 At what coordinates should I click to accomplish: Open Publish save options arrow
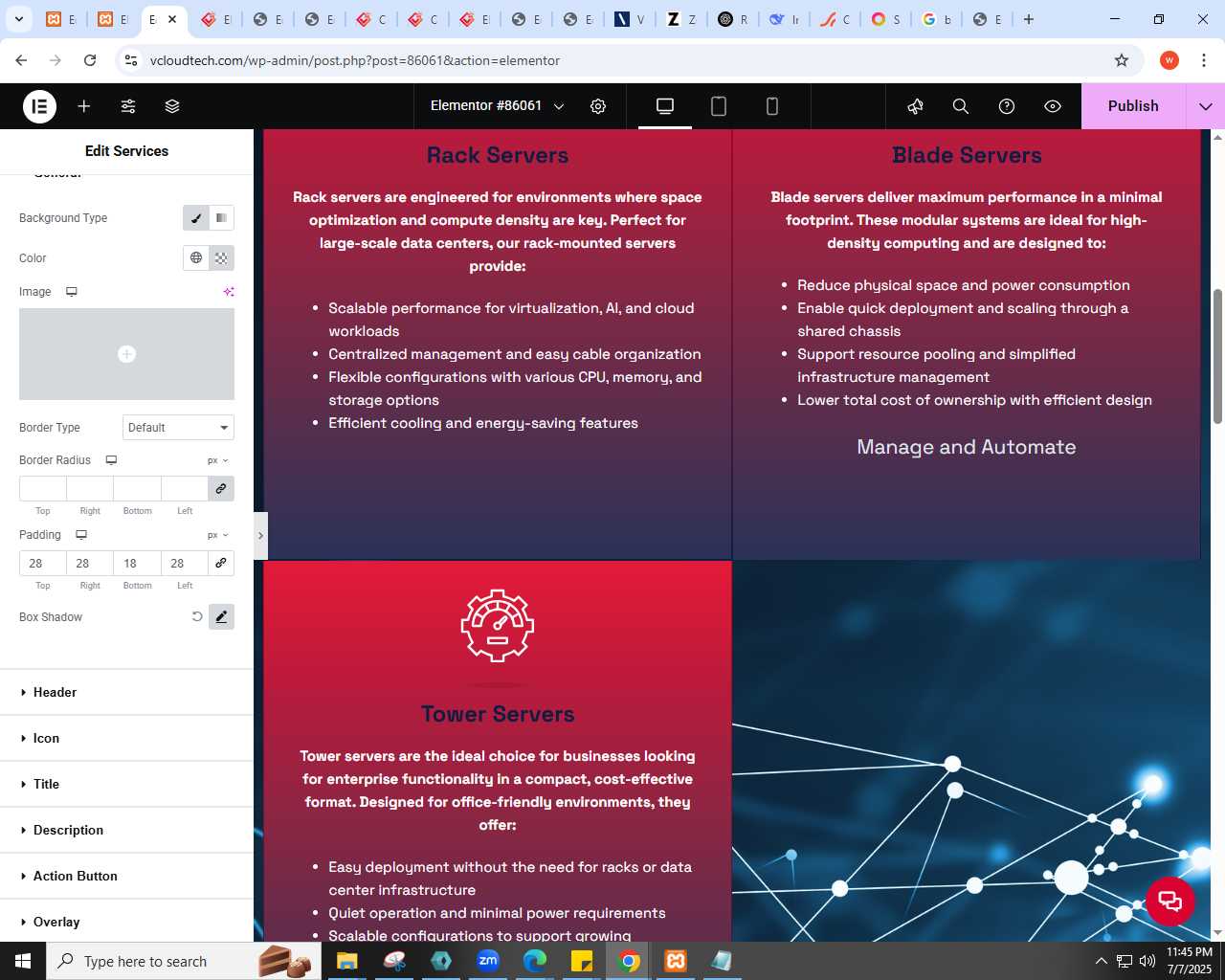coord(1206,106)
